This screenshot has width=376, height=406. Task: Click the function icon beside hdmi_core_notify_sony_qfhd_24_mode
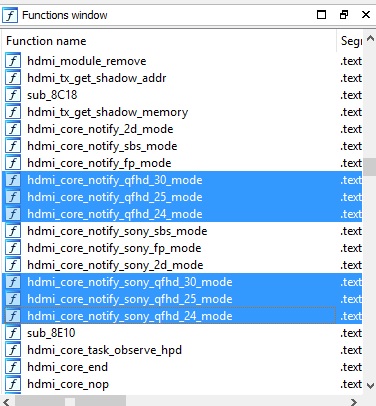(x=13, y=316)
